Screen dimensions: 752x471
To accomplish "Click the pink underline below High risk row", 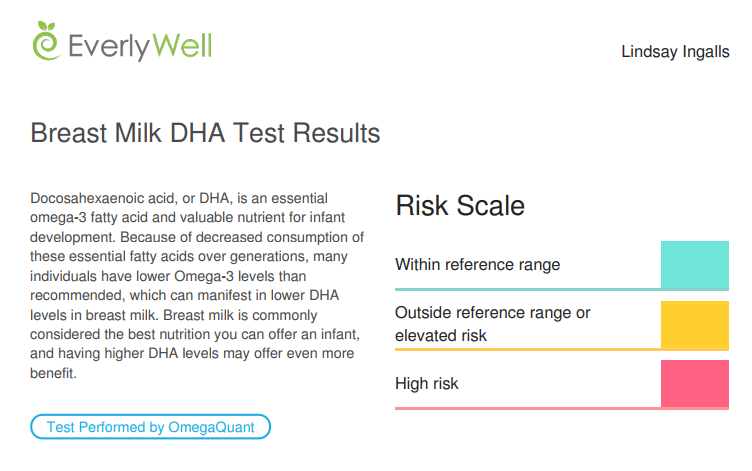I will click(562, 408).
